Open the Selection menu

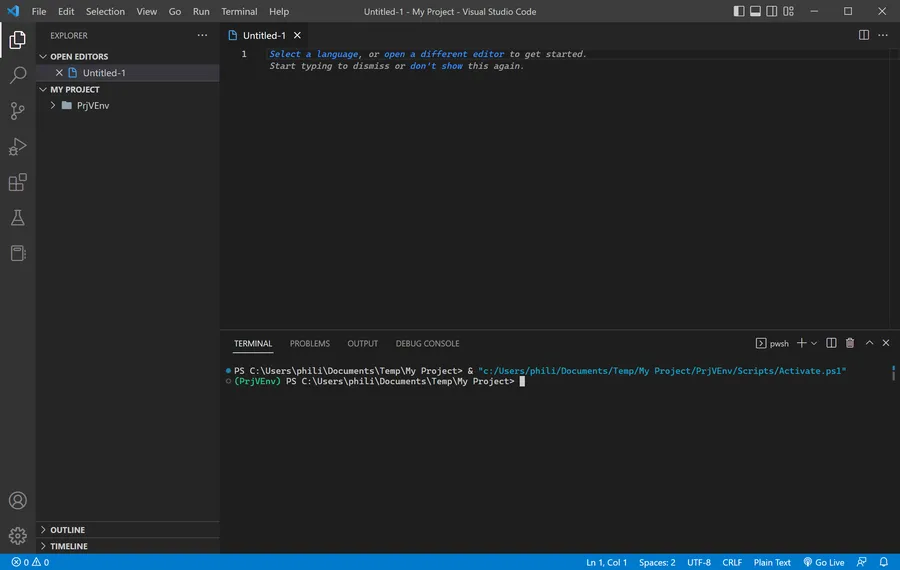click(105, 11)
